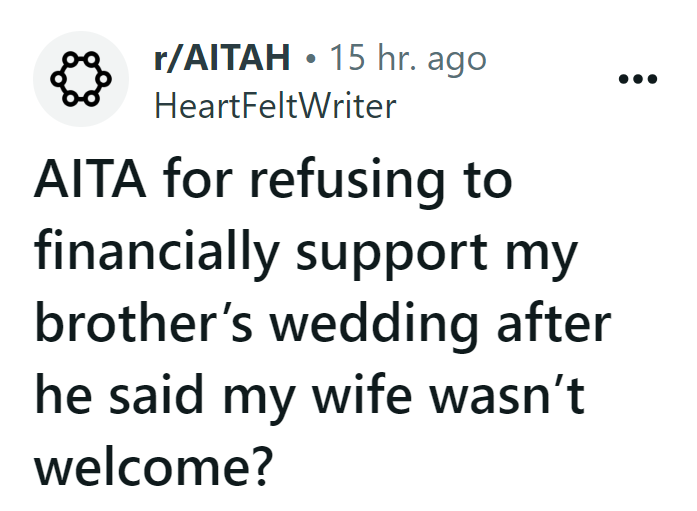The image size is (697, 511).
Task: Open the three-dot post options menu
Action: tap(638, 79)
